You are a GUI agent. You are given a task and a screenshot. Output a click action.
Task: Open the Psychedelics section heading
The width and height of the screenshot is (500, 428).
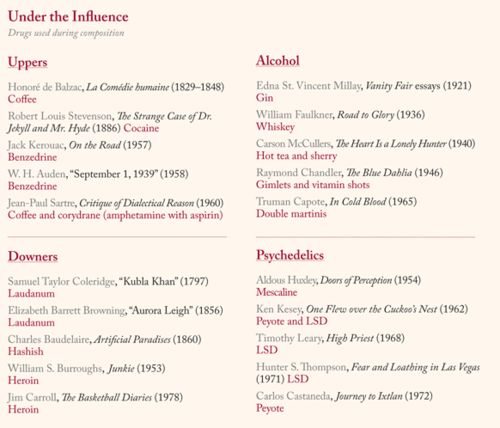pyautogui.click(x=290, y=255)
